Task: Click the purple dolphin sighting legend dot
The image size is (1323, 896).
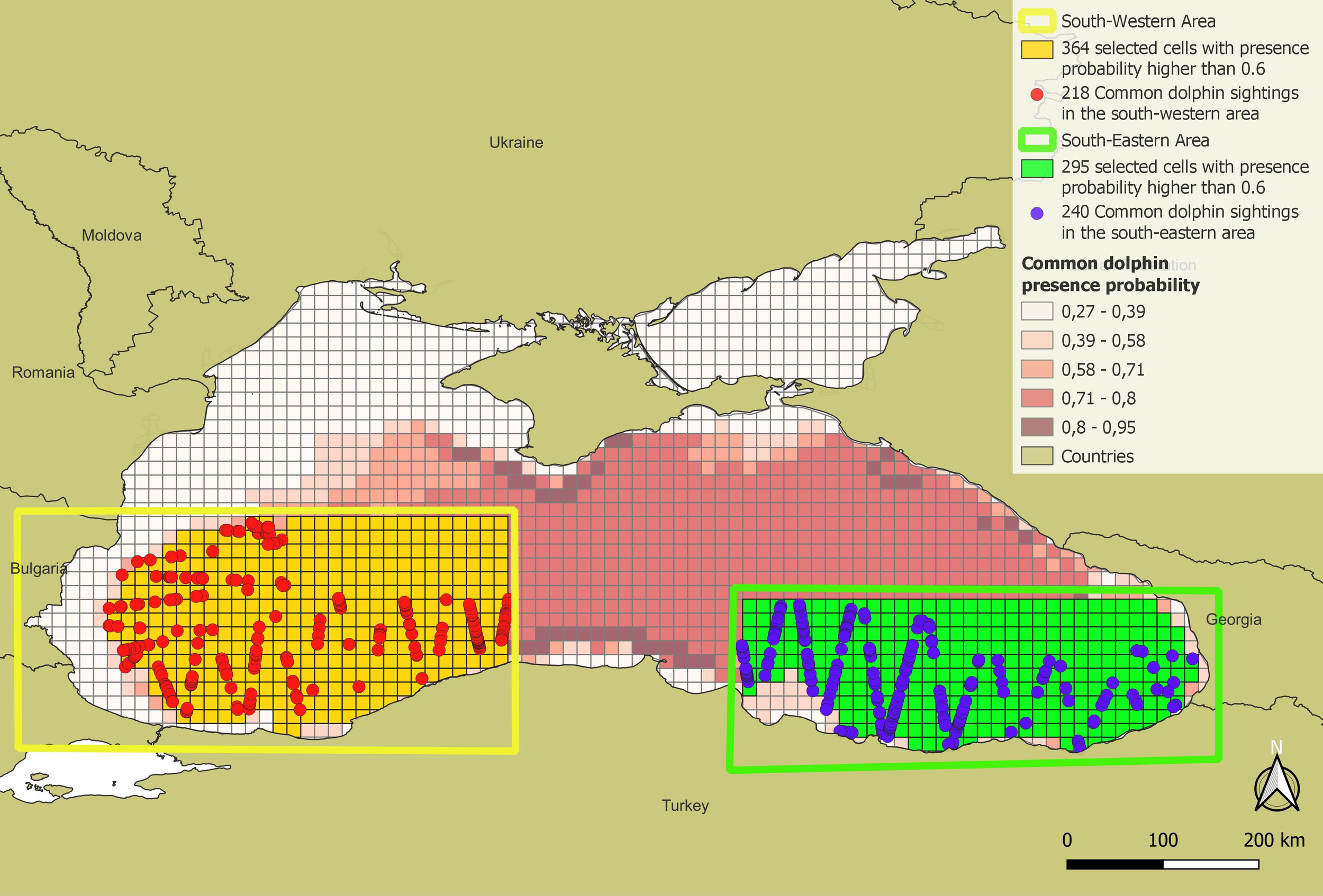Action: coord(1037,213)
